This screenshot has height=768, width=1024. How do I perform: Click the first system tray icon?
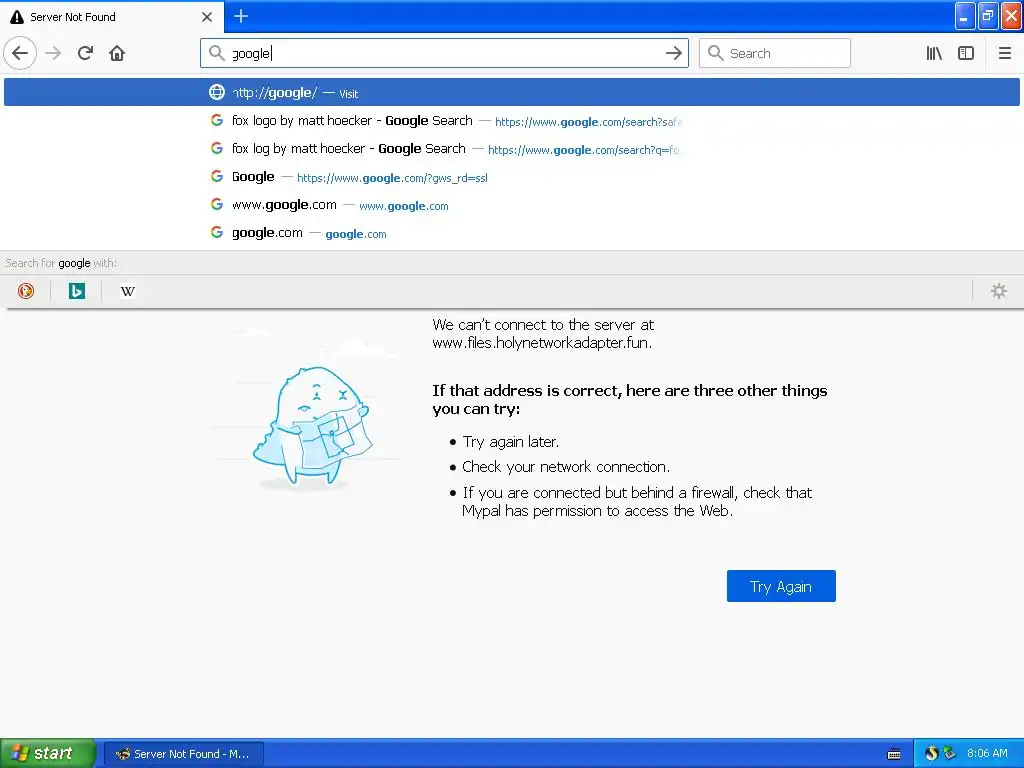(x=931, y=753)
